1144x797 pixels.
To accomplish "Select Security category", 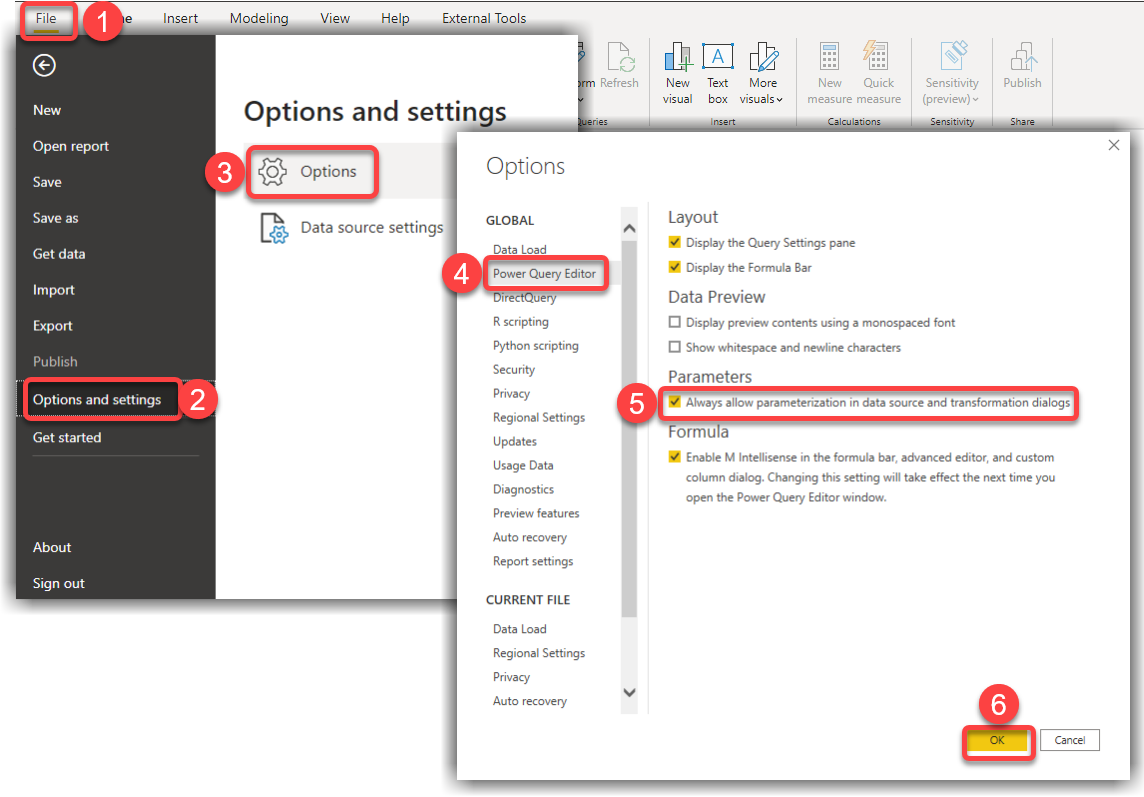I will (x=514, y=369).
